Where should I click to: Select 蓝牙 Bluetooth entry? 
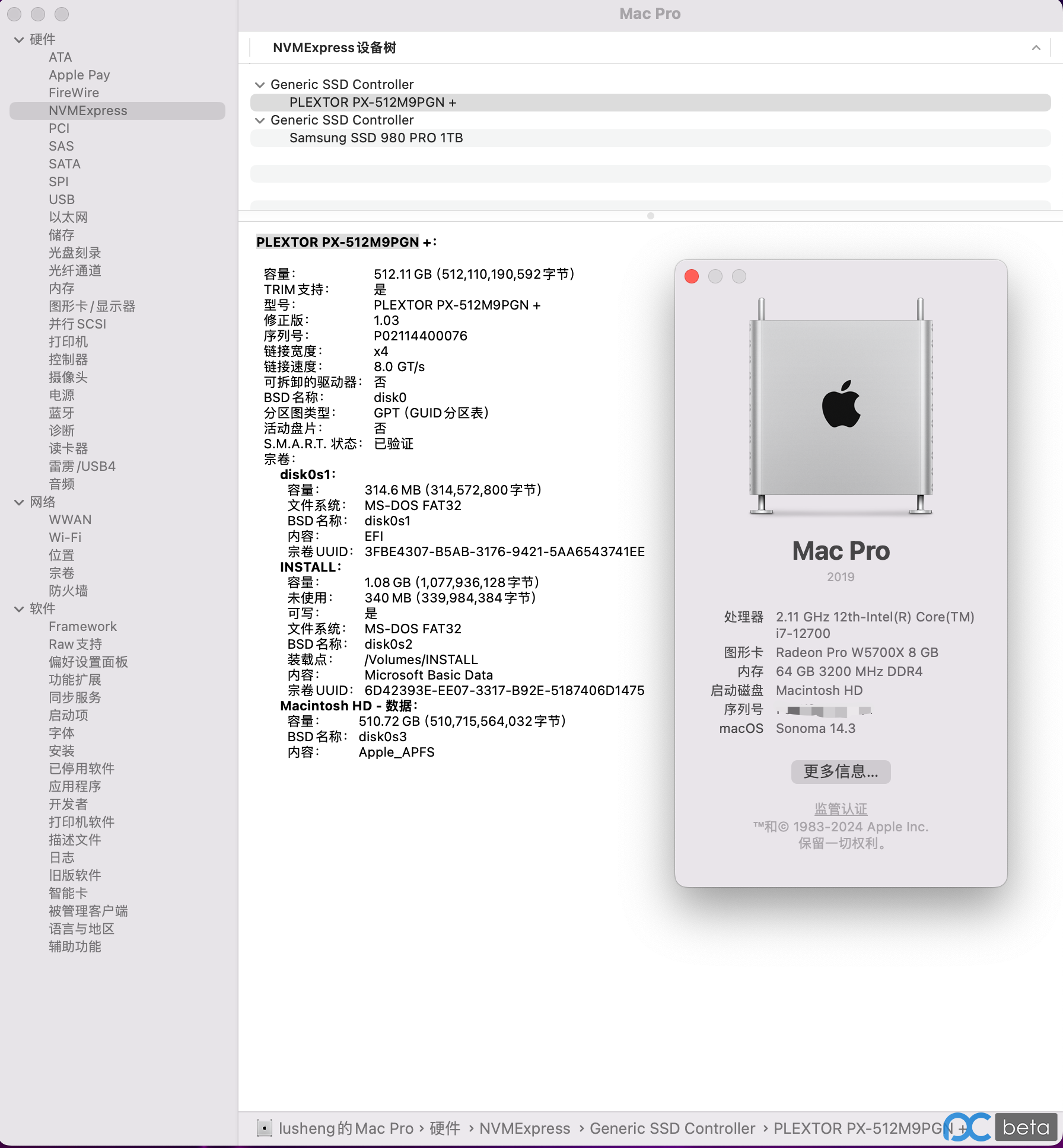(x=62, y=413)
